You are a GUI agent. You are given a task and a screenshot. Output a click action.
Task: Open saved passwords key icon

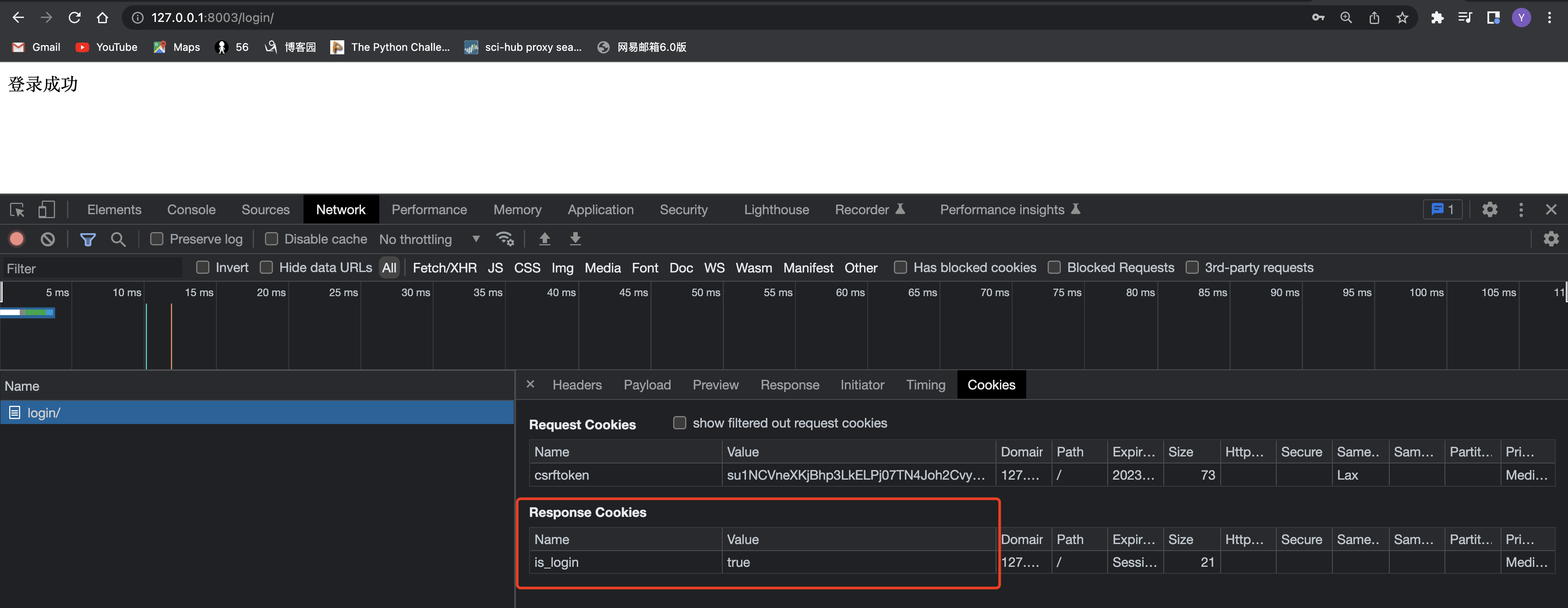pyautogui.click(x=1318, y=18)
